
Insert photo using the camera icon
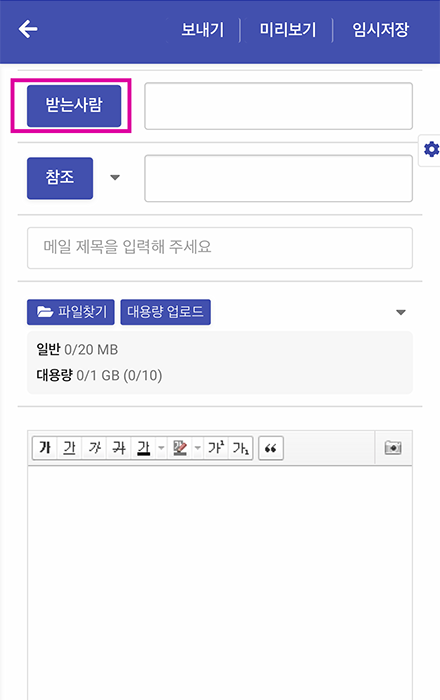(393, 448)
